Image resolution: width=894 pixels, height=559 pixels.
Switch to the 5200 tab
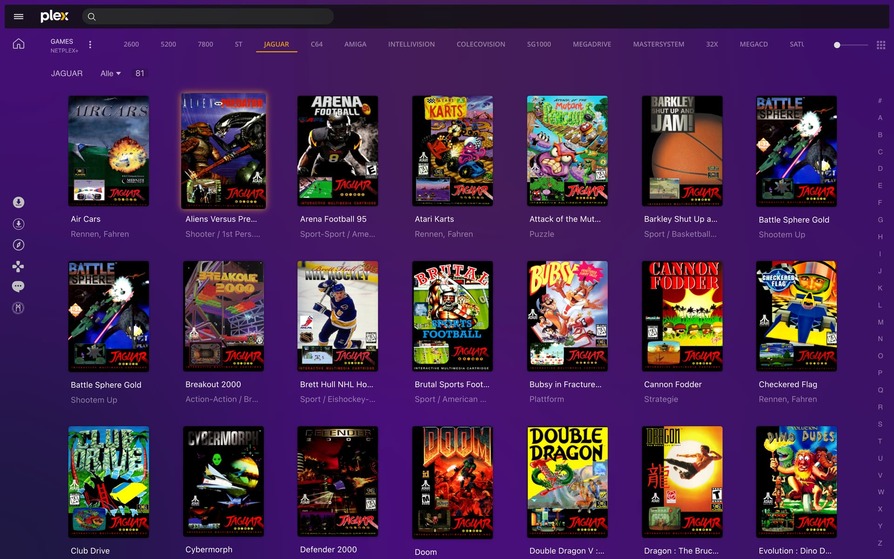168,44
